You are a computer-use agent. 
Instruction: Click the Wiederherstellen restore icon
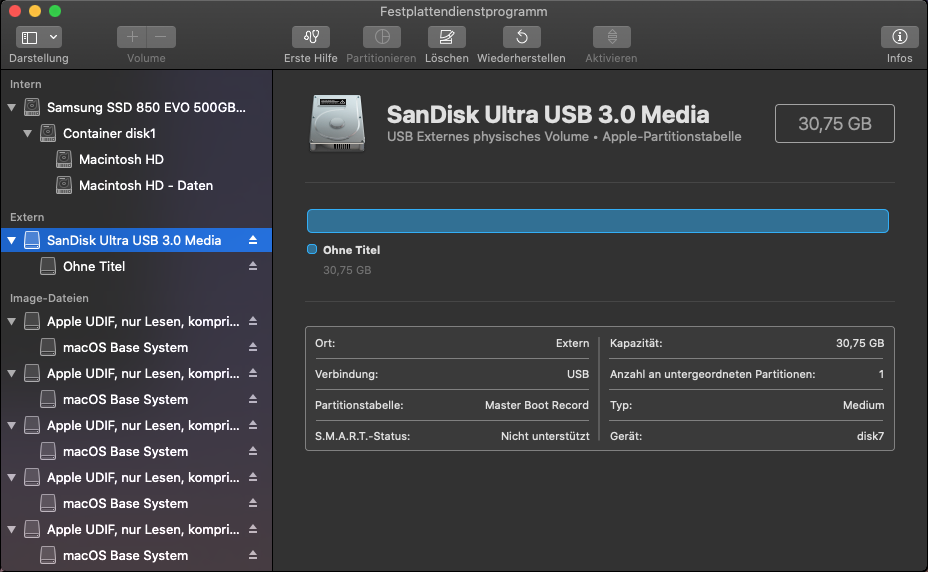click(x=521, y=37)
